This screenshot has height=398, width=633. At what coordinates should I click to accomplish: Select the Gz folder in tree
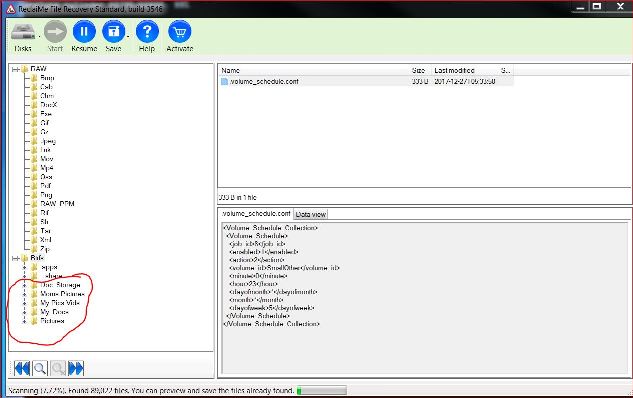pyautogui.click(x=44, y=132)
